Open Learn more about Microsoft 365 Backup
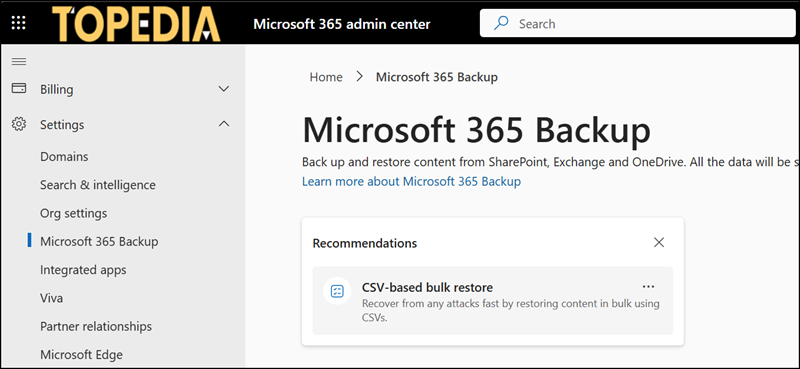The width and height of the screenshot is (800, 369). point(411,182)
